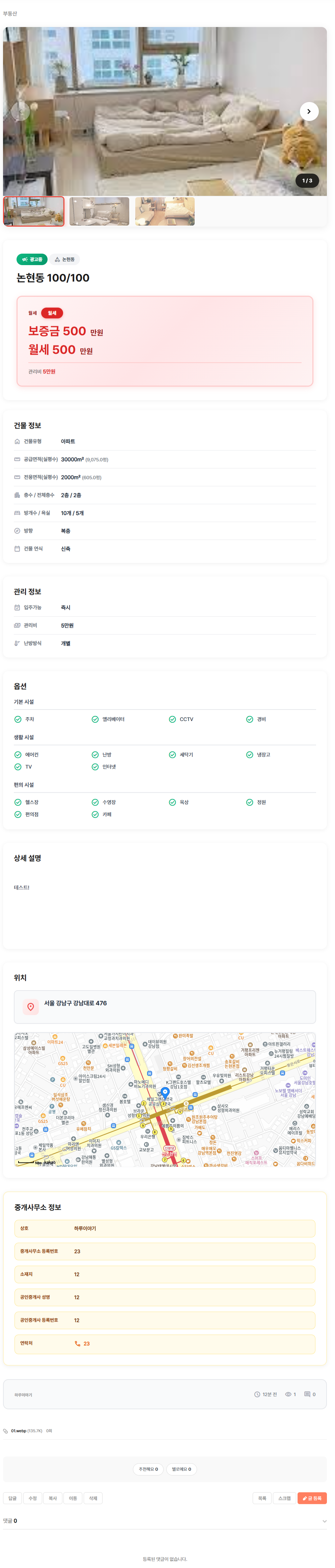Click the view count eye icon
Screen dimensions: 335x1568
288,1394
